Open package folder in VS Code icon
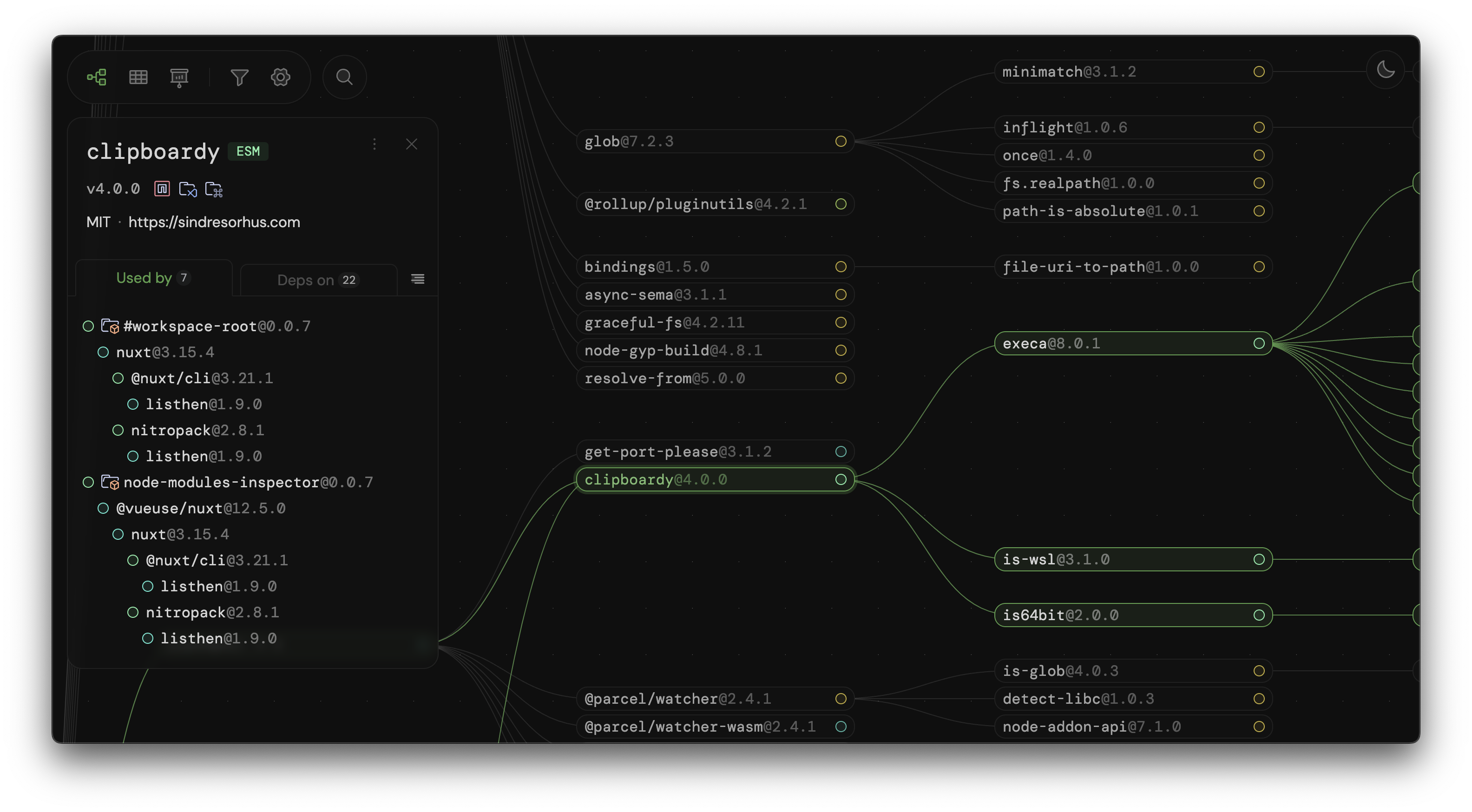Viewport: 1472px width, 812px height. click(187, 189)
